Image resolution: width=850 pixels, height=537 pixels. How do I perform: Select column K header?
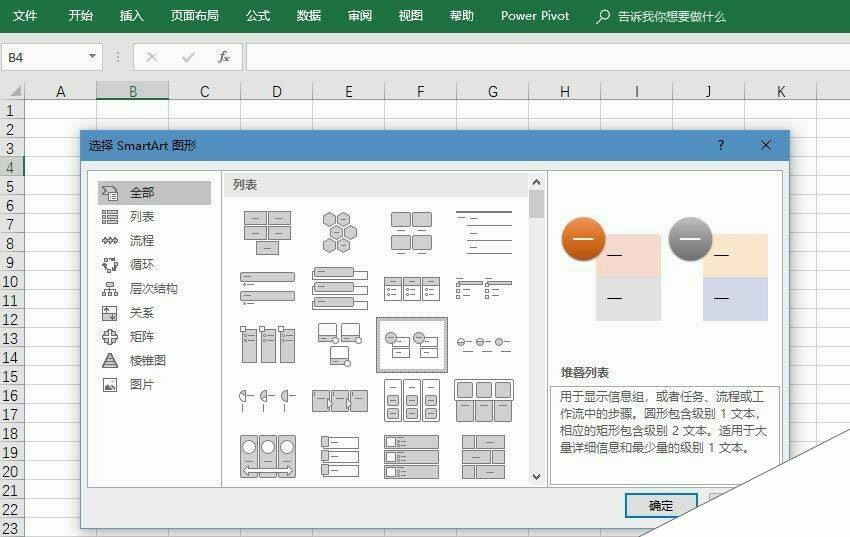pos(781,91)
